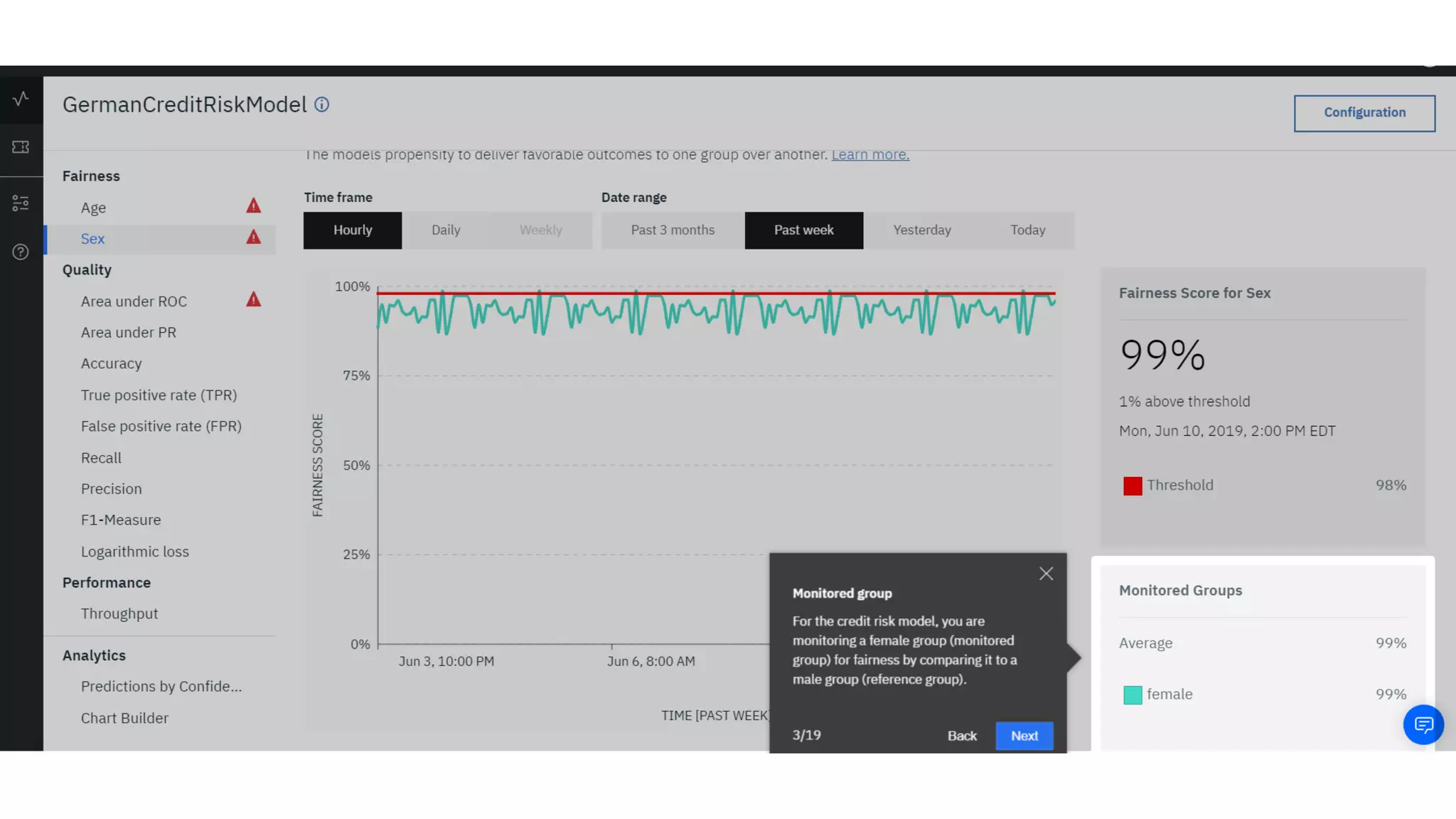
Task: Open the F1-Measure metric
Action: 121,520
